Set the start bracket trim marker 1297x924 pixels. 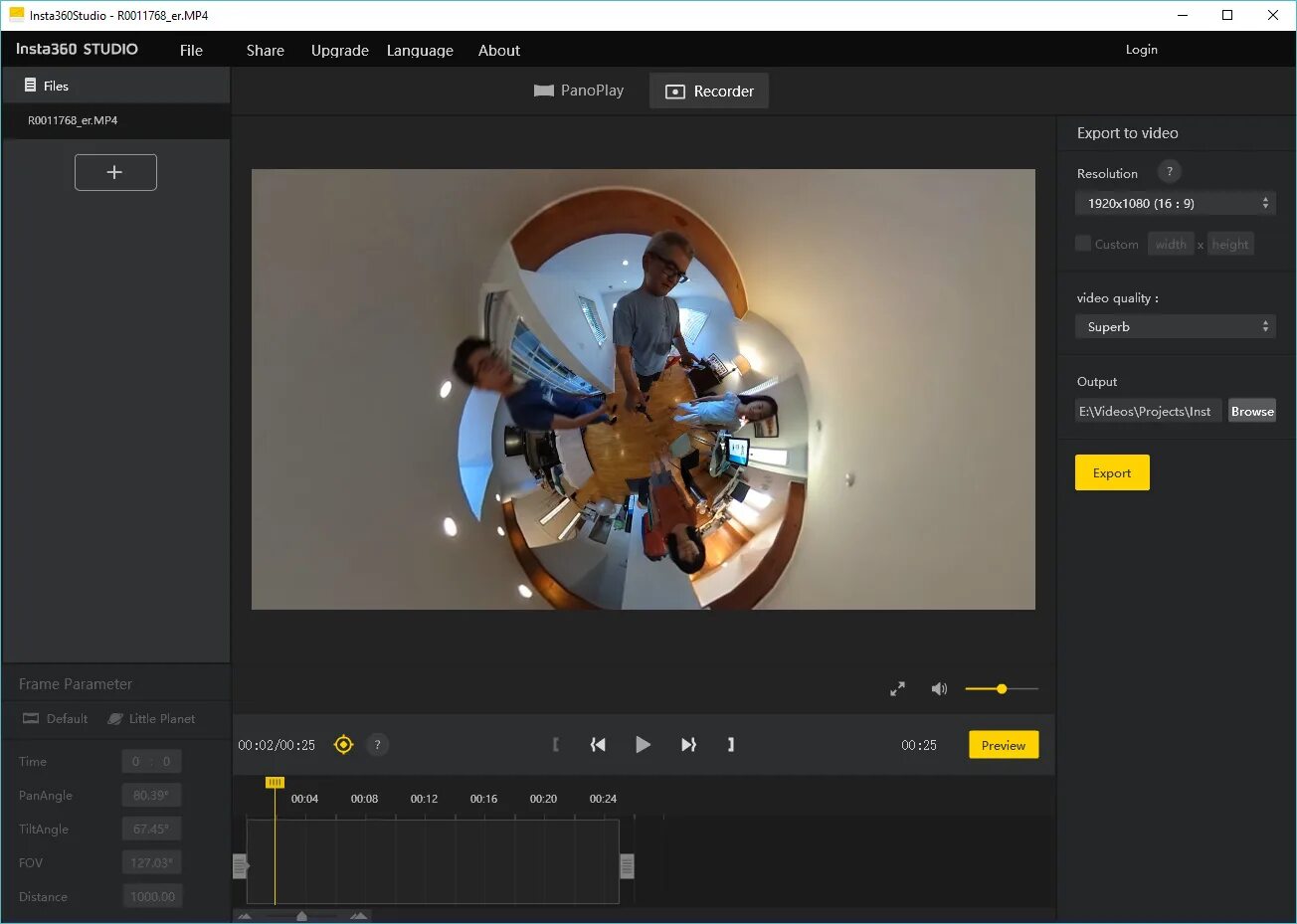[555, 744]
